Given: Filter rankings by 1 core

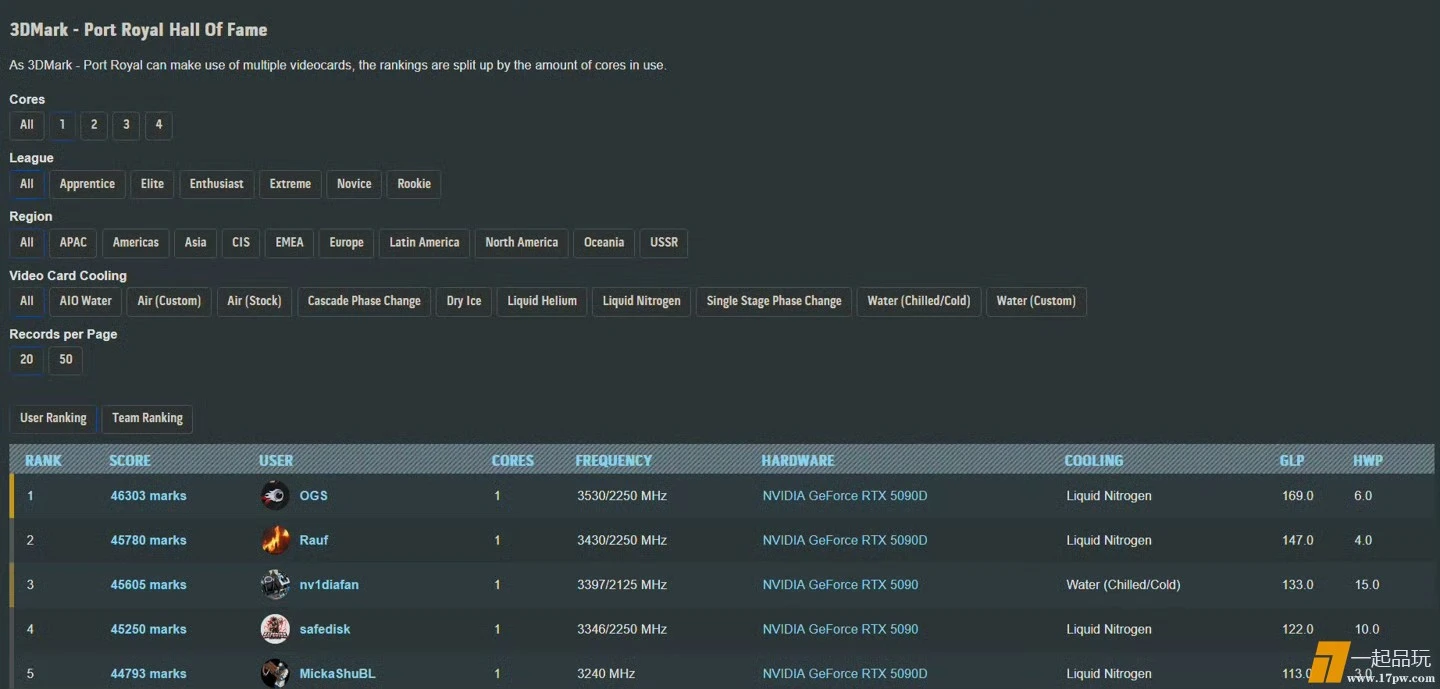Looking at the screenshot, I should [x=62, y=125].
